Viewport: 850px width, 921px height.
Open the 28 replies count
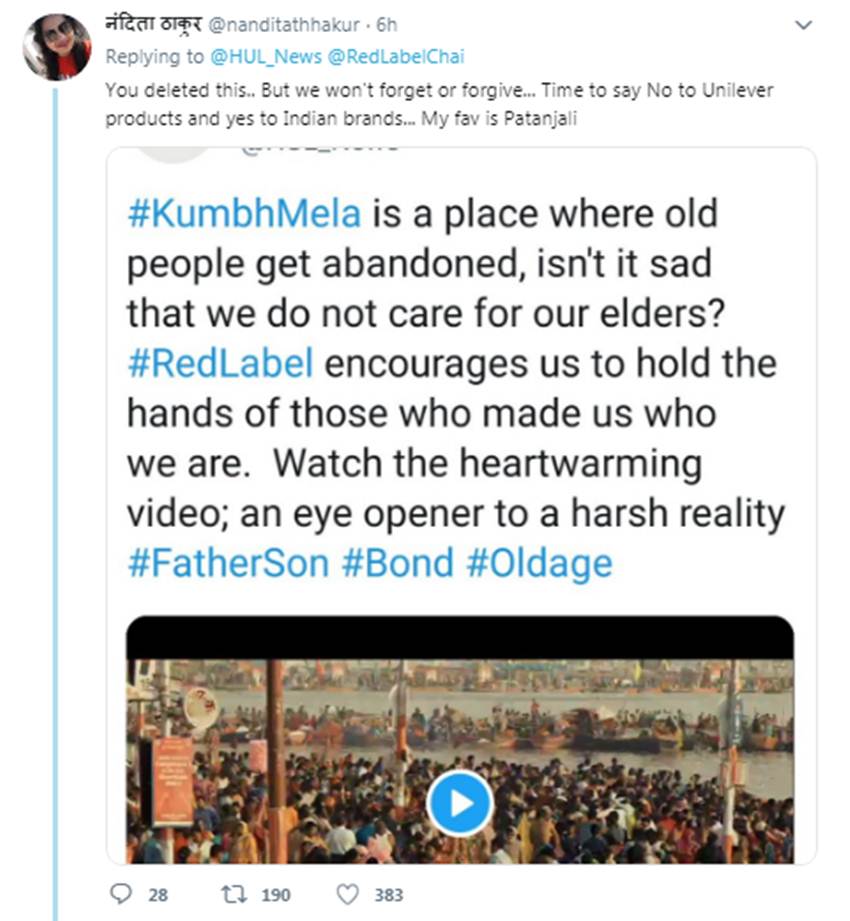pos(158,894)
